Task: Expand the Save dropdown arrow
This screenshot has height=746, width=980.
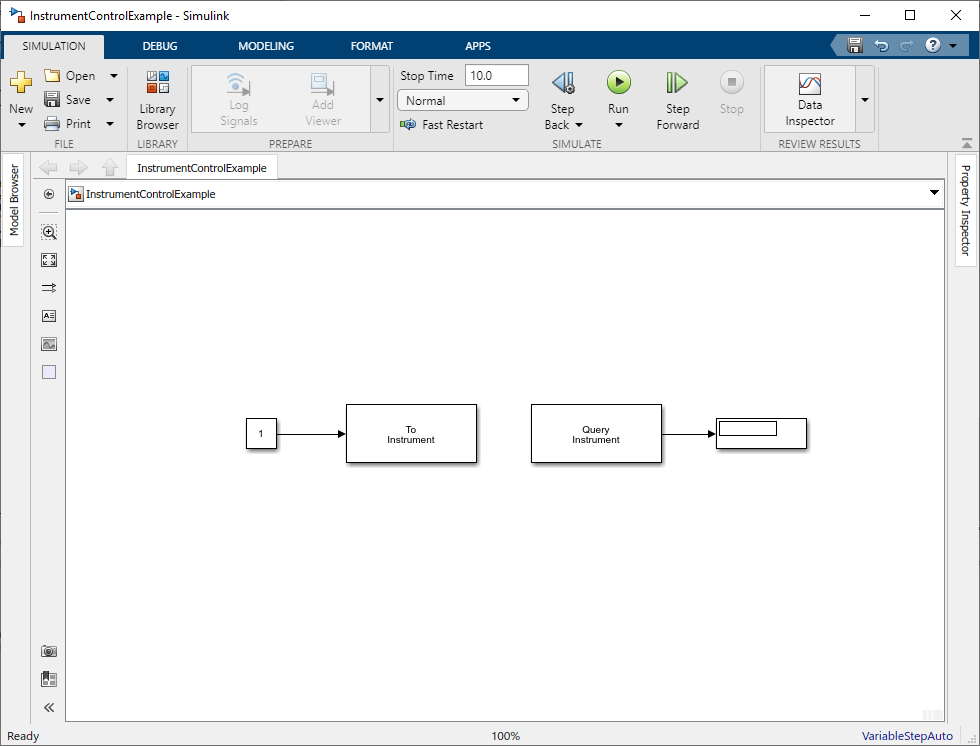Action: 110,100
